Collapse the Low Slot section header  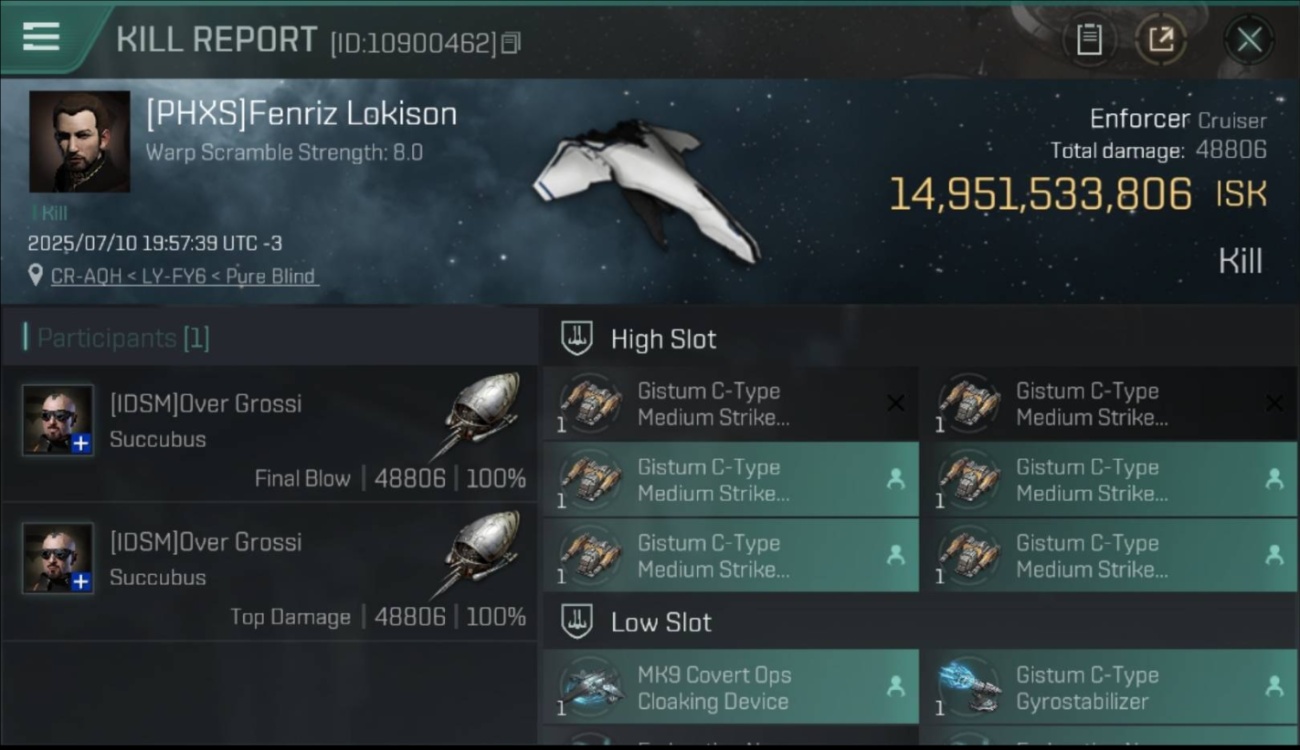920,622
